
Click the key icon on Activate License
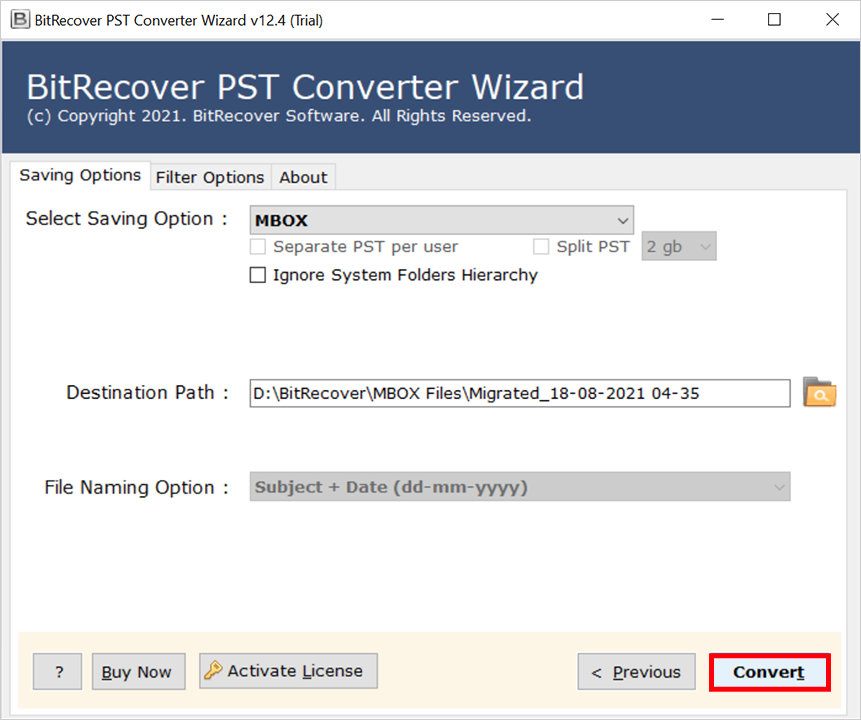click(x=212, y=671)
